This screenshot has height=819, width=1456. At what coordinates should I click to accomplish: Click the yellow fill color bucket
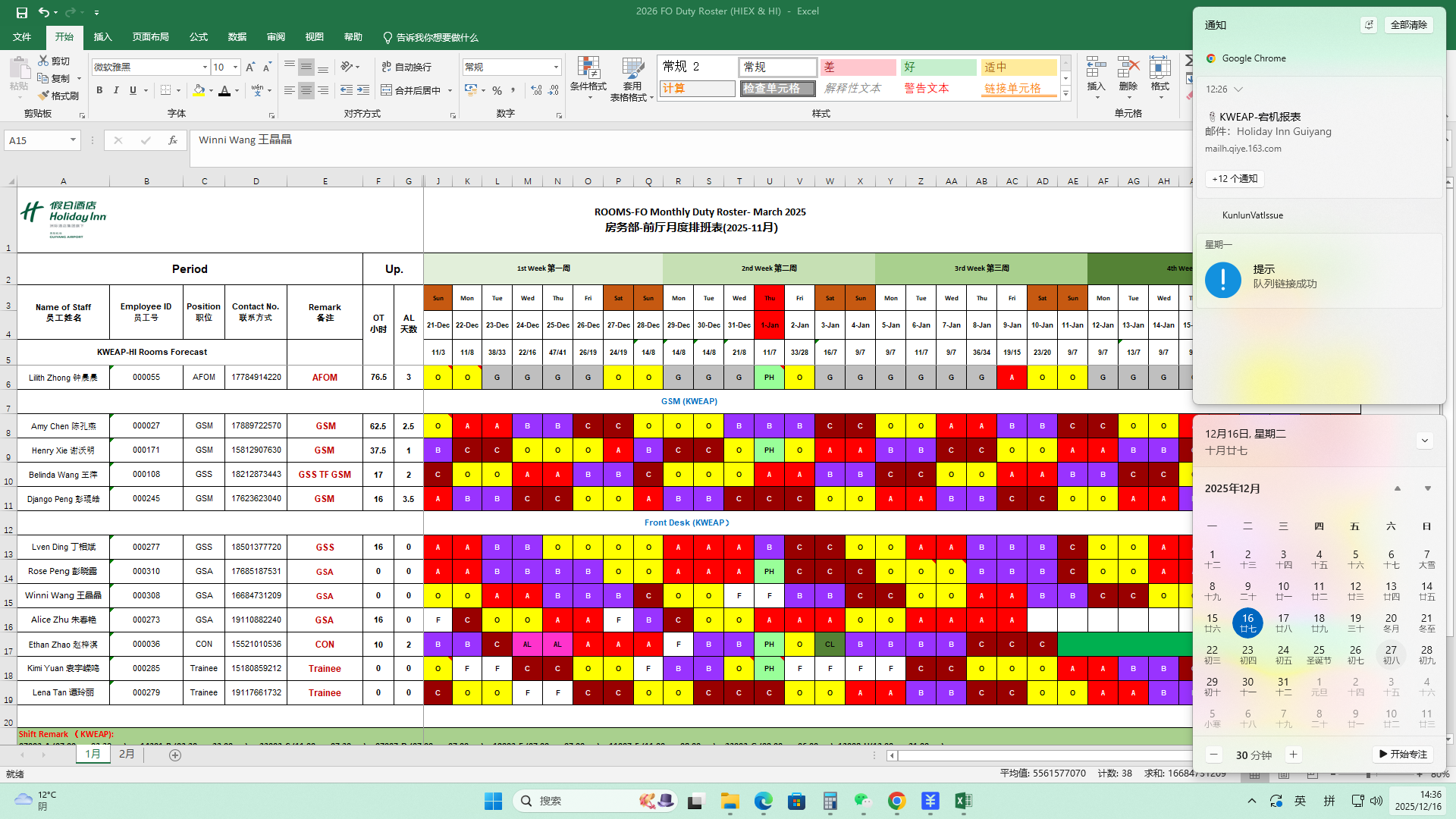(199, 90)
